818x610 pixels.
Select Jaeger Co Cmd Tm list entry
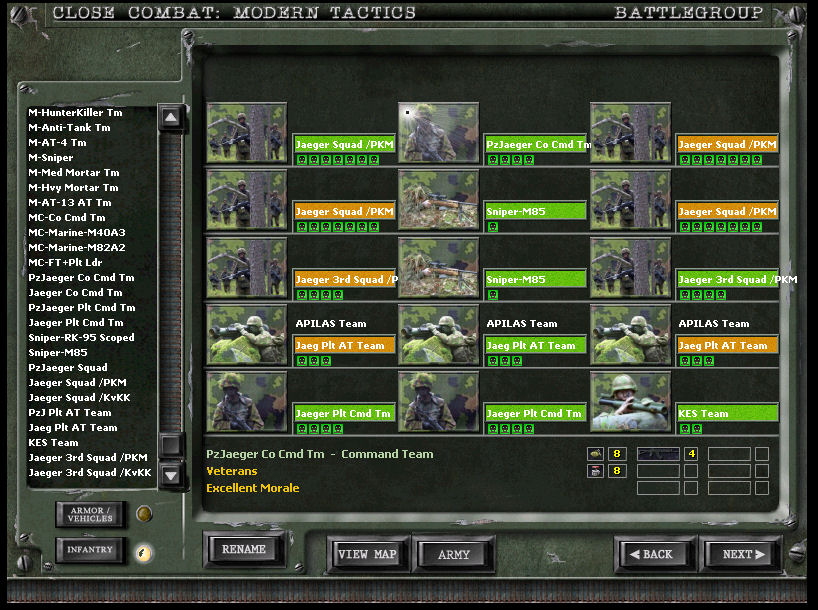(x=75, y=293)
